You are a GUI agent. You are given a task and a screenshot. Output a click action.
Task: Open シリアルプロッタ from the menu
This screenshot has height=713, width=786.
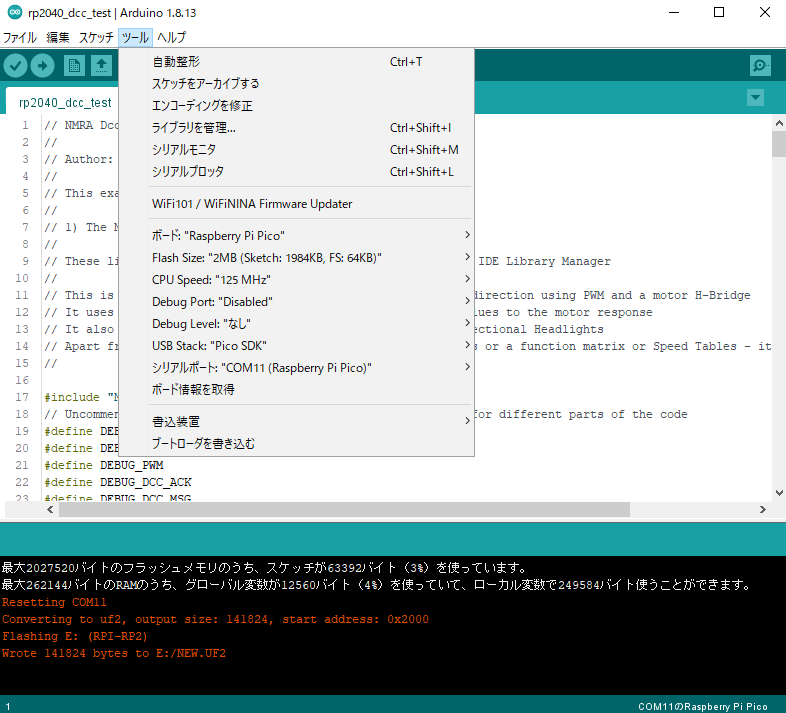188,172
